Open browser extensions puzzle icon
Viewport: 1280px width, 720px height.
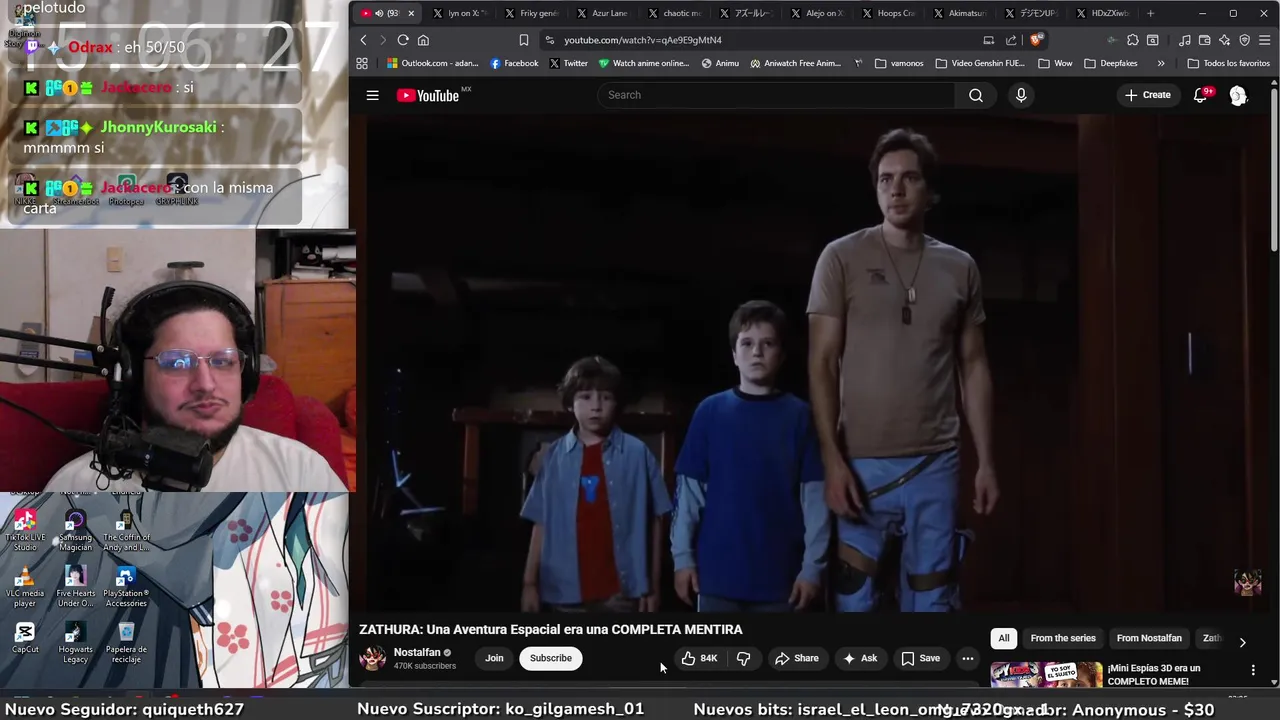[x=1132, y=40]
